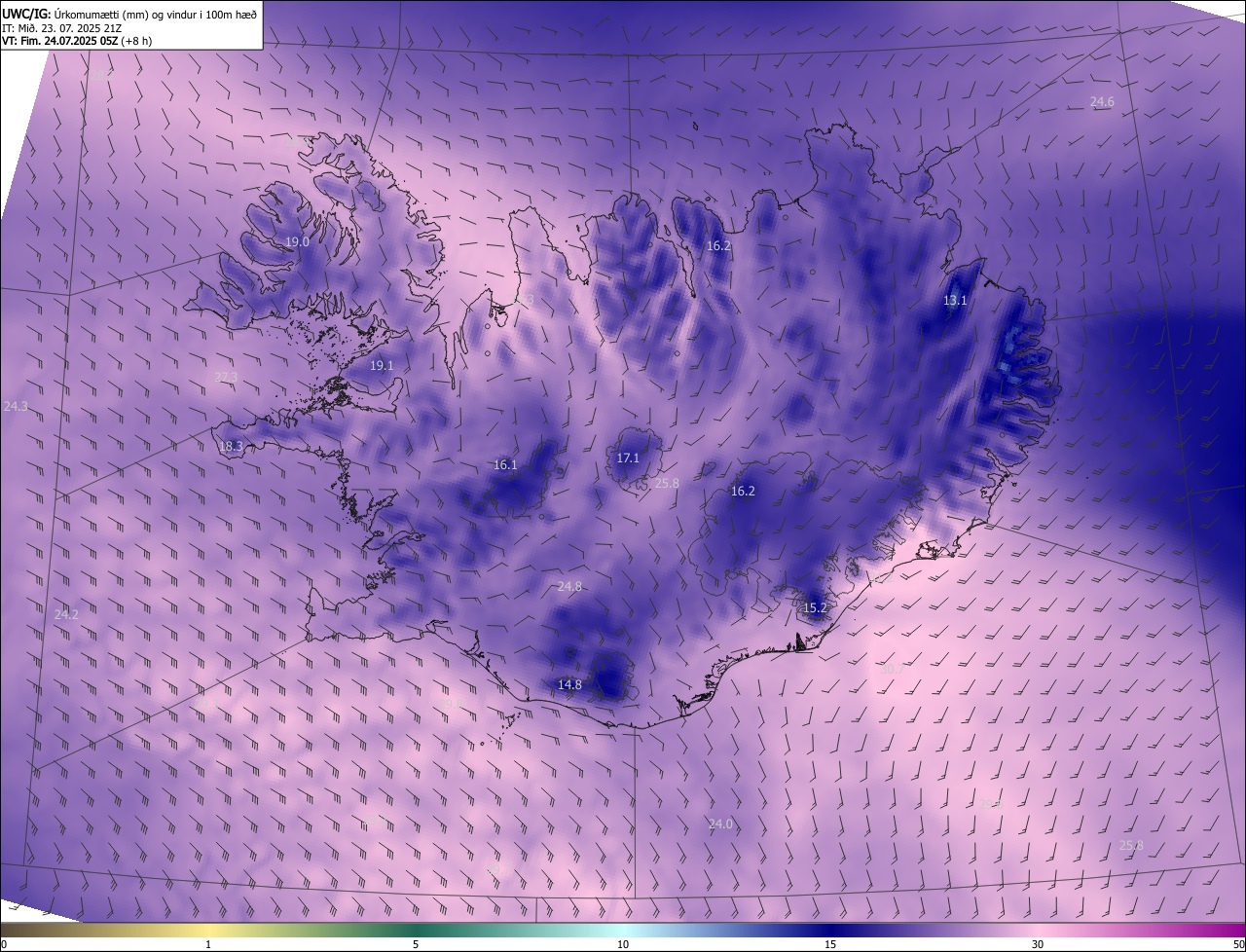The width and height of the screenshot is (1246, 952).
Task: Click the color scale tick labeled 1
Action: [208, 944]
